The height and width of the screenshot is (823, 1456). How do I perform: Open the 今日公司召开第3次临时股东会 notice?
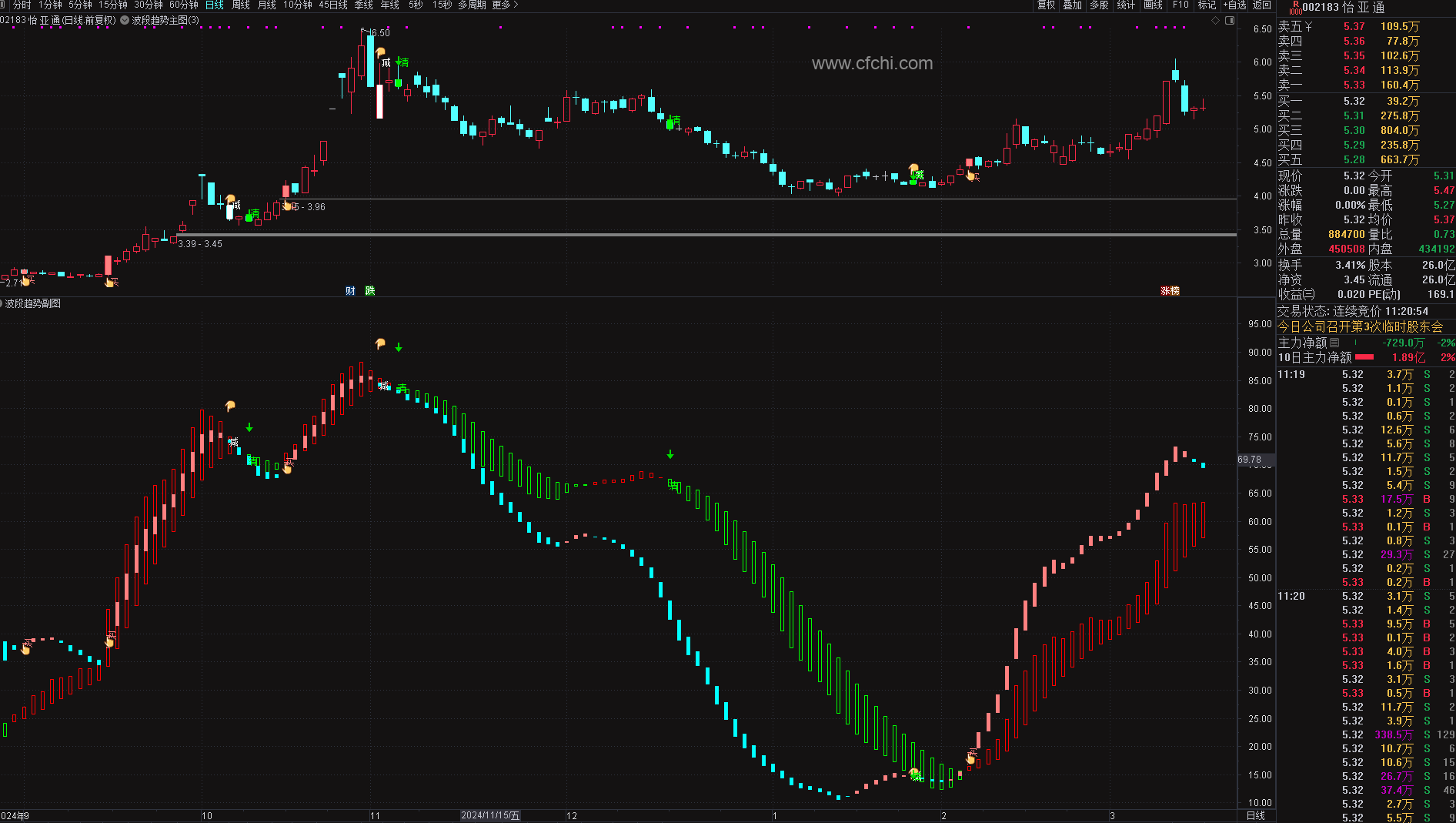[1360, 326]
